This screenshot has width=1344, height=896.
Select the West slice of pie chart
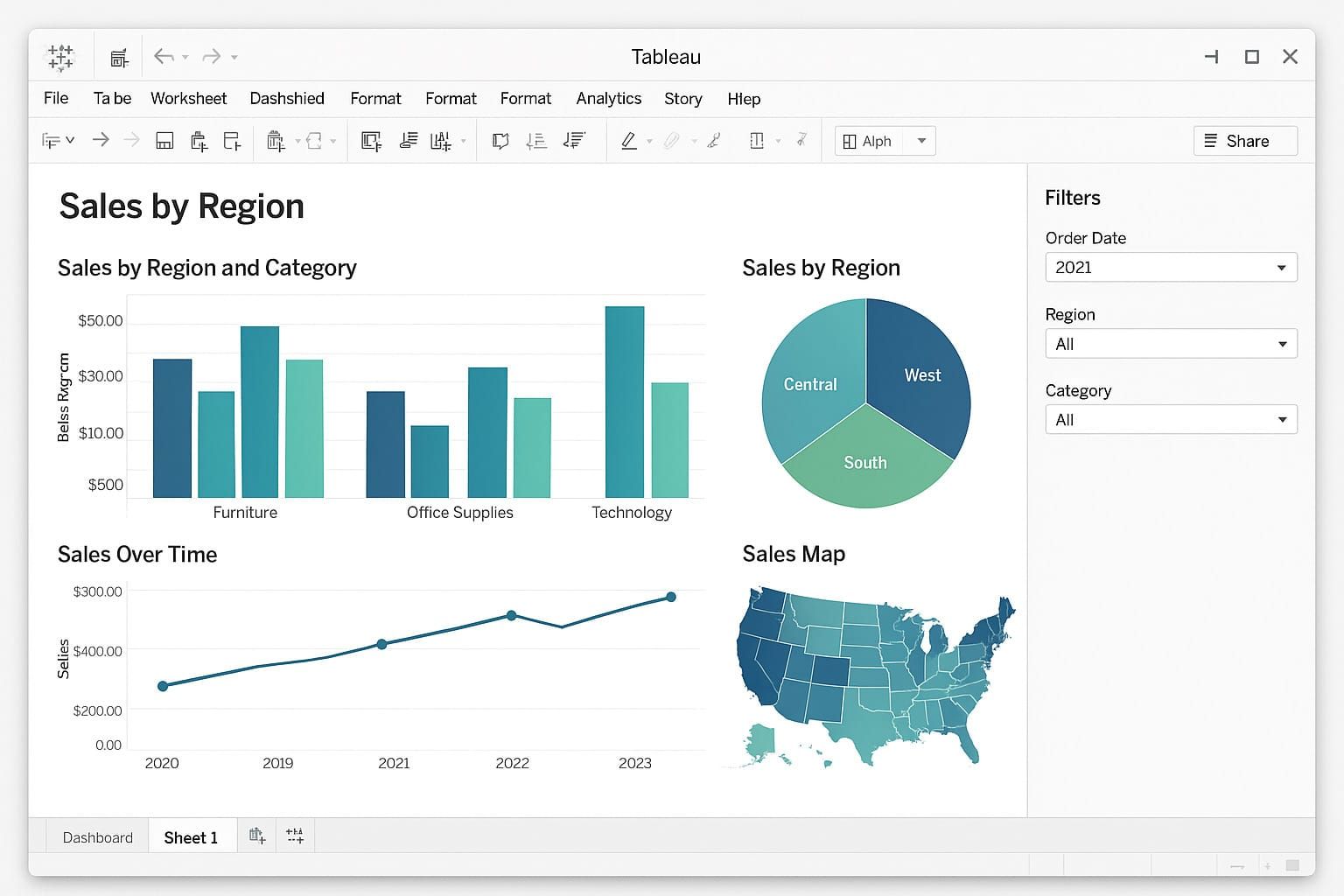click(x=920, y=375)
